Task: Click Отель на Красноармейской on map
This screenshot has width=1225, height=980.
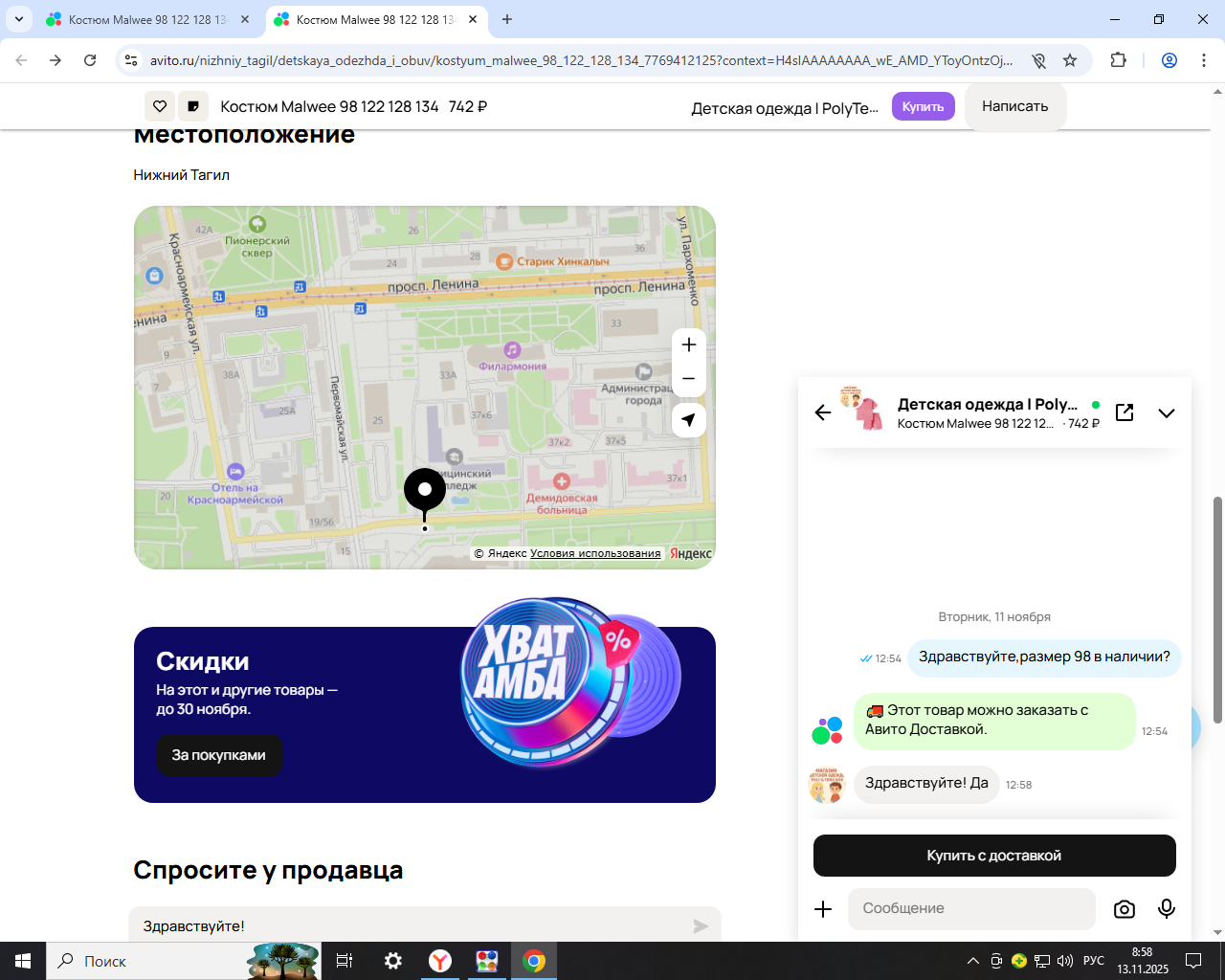Action: click(x=235, y=485)
